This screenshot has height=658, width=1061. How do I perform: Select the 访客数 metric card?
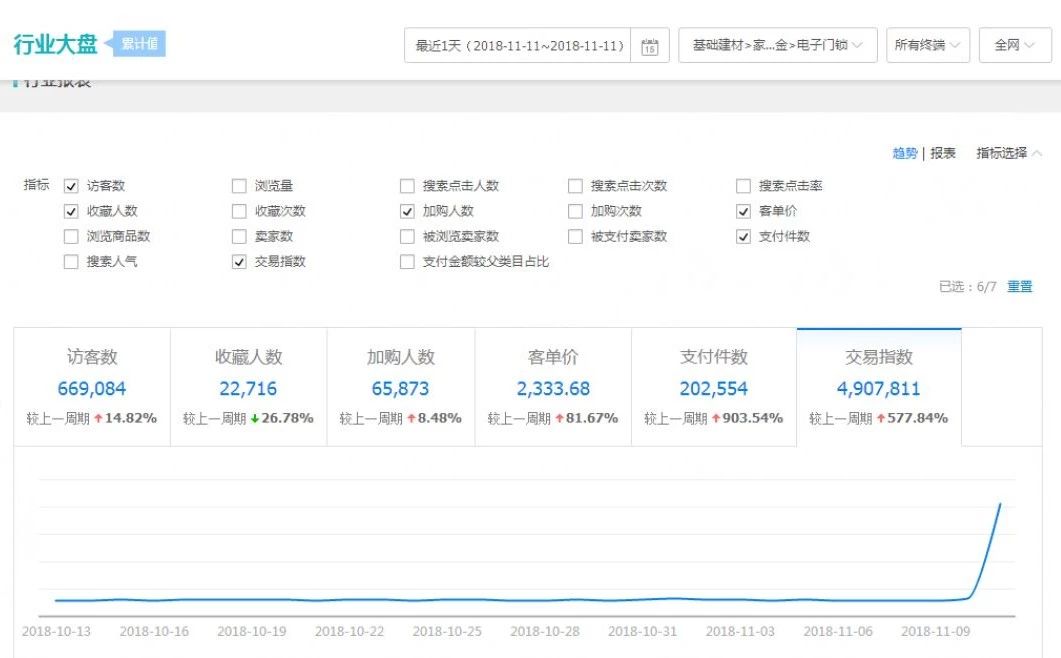click(x=92, y=387)
